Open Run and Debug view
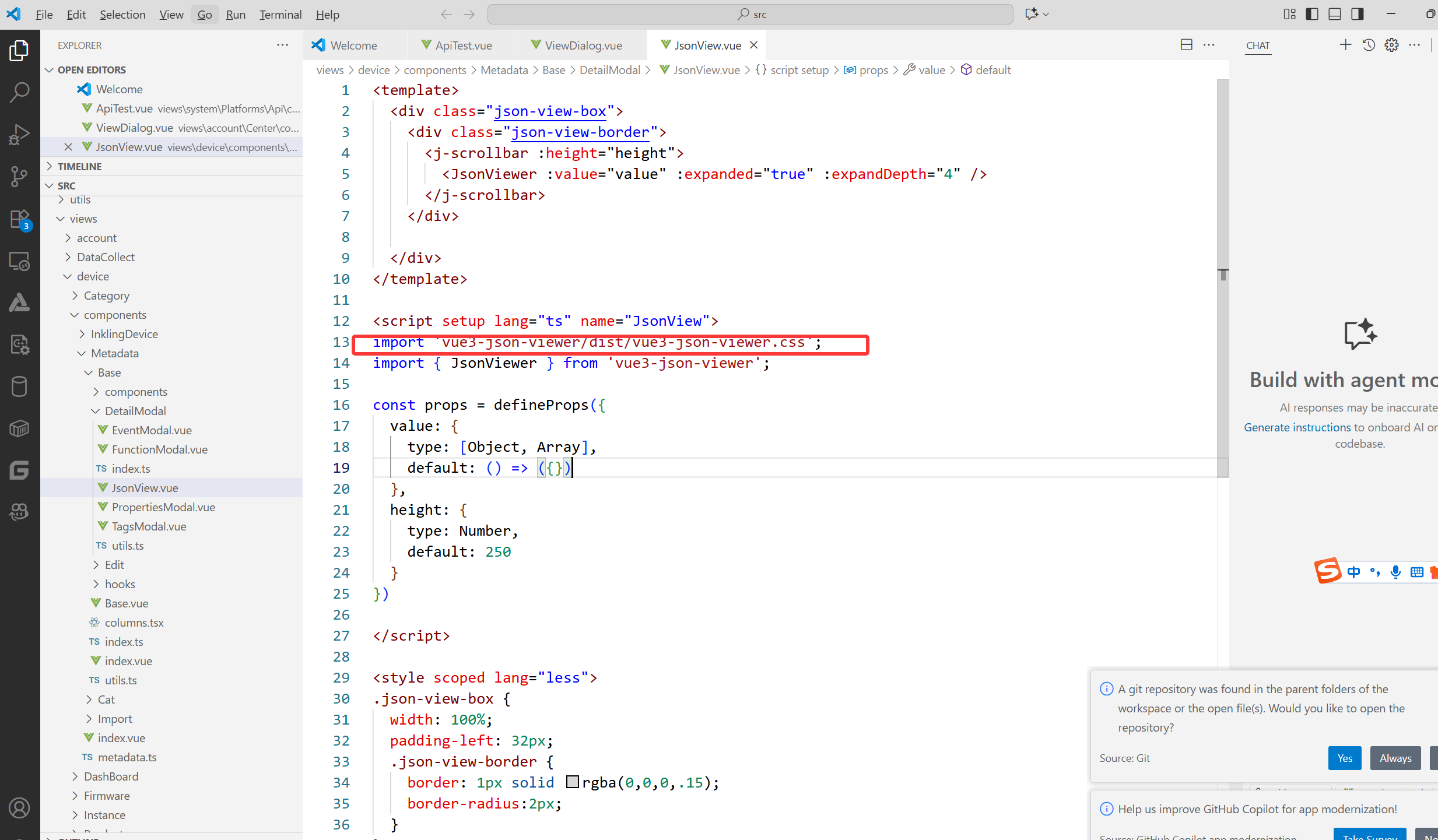Viewport: 1438px width, 840px height. click(x=19, y=134)
